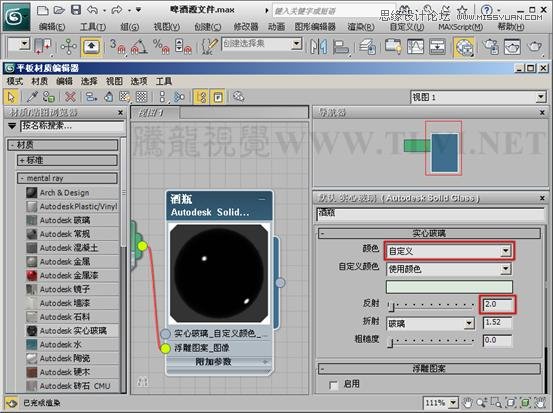Click the pale green custom color swatch

click(x=449, y=287)
